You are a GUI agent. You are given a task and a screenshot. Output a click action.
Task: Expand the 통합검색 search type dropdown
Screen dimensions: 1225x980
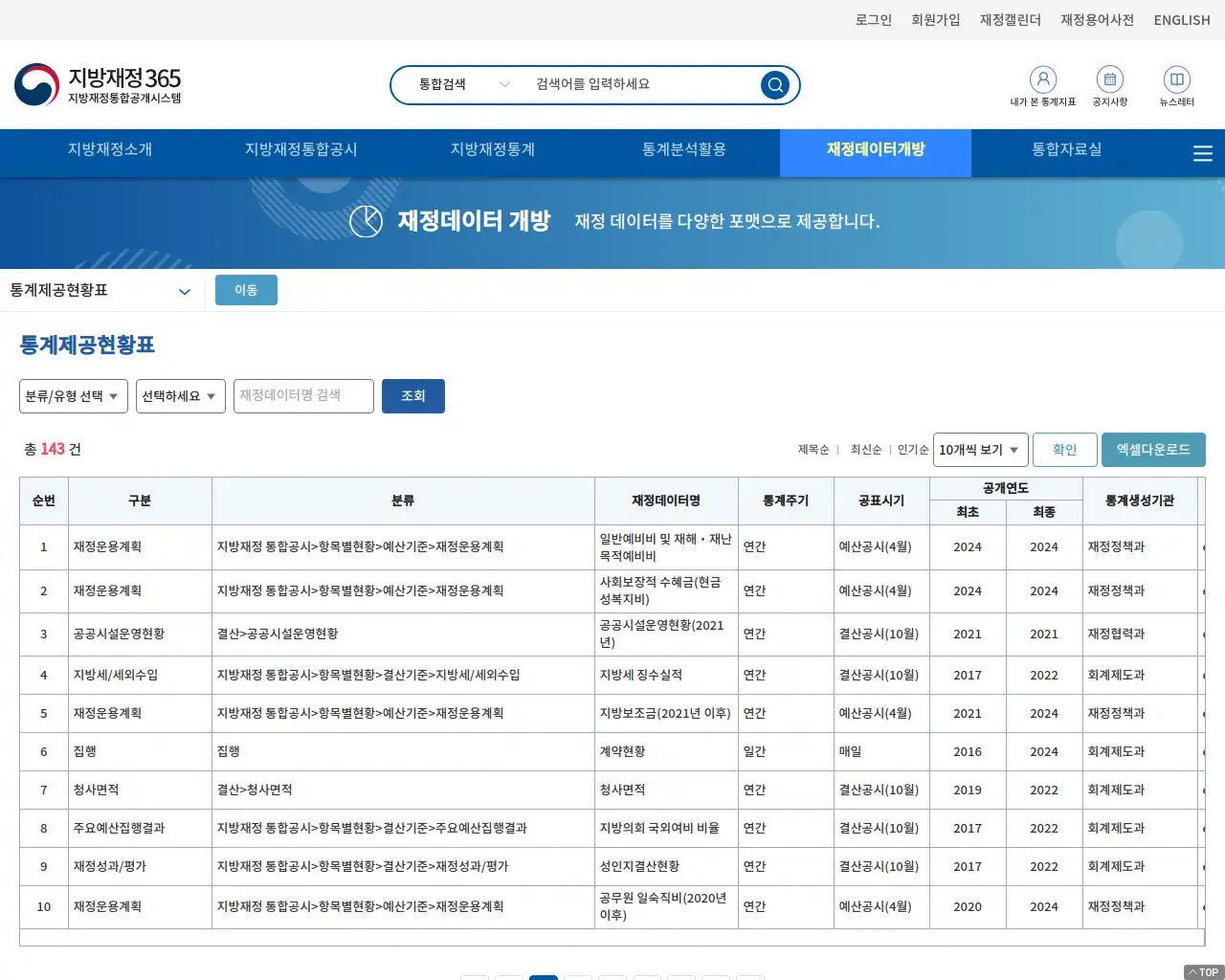coord(463,84)
